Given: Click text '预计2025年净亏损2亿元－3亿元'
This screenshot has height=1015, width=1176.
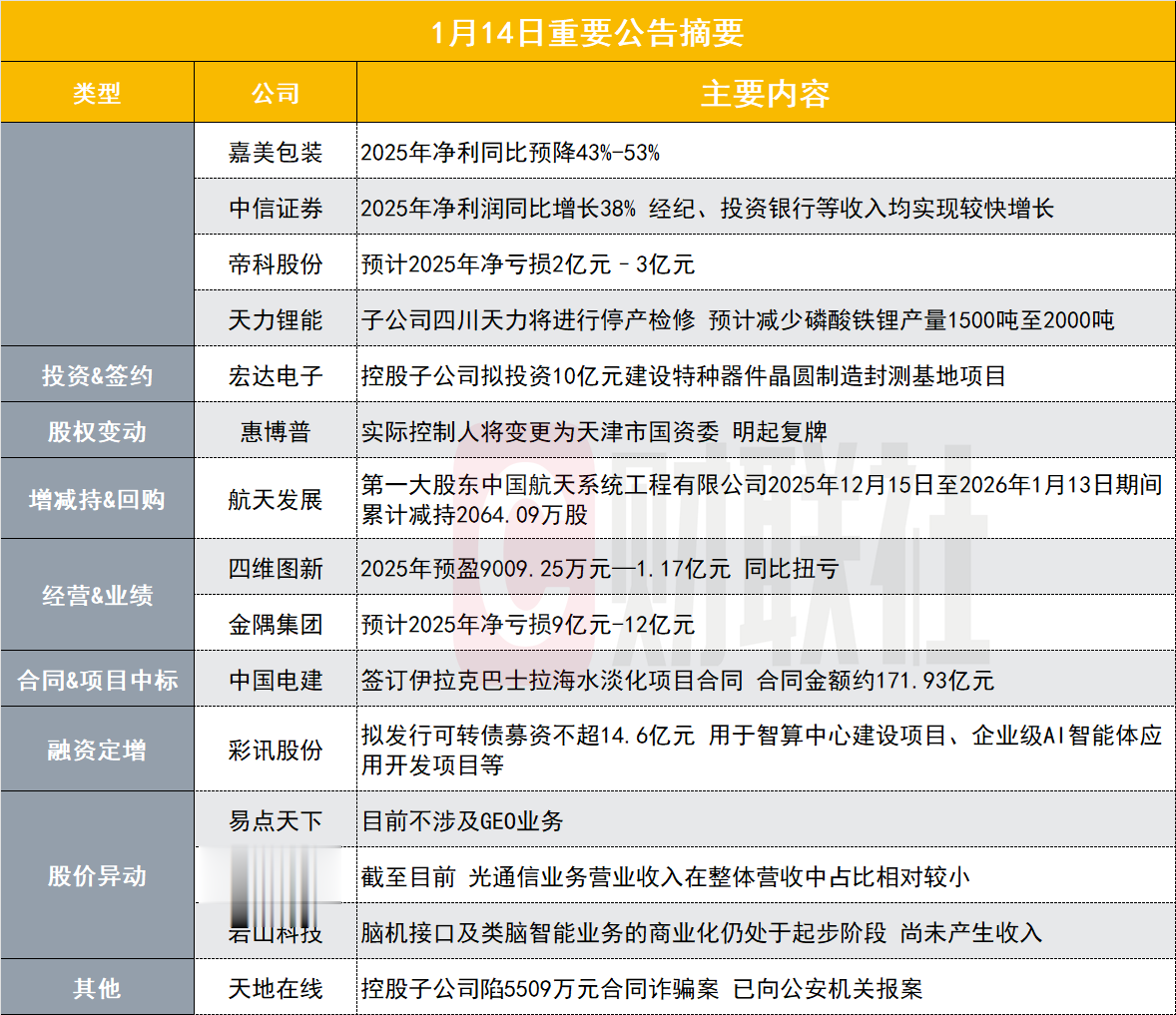Looking at the screenshot, I should (x=528, y=263).
